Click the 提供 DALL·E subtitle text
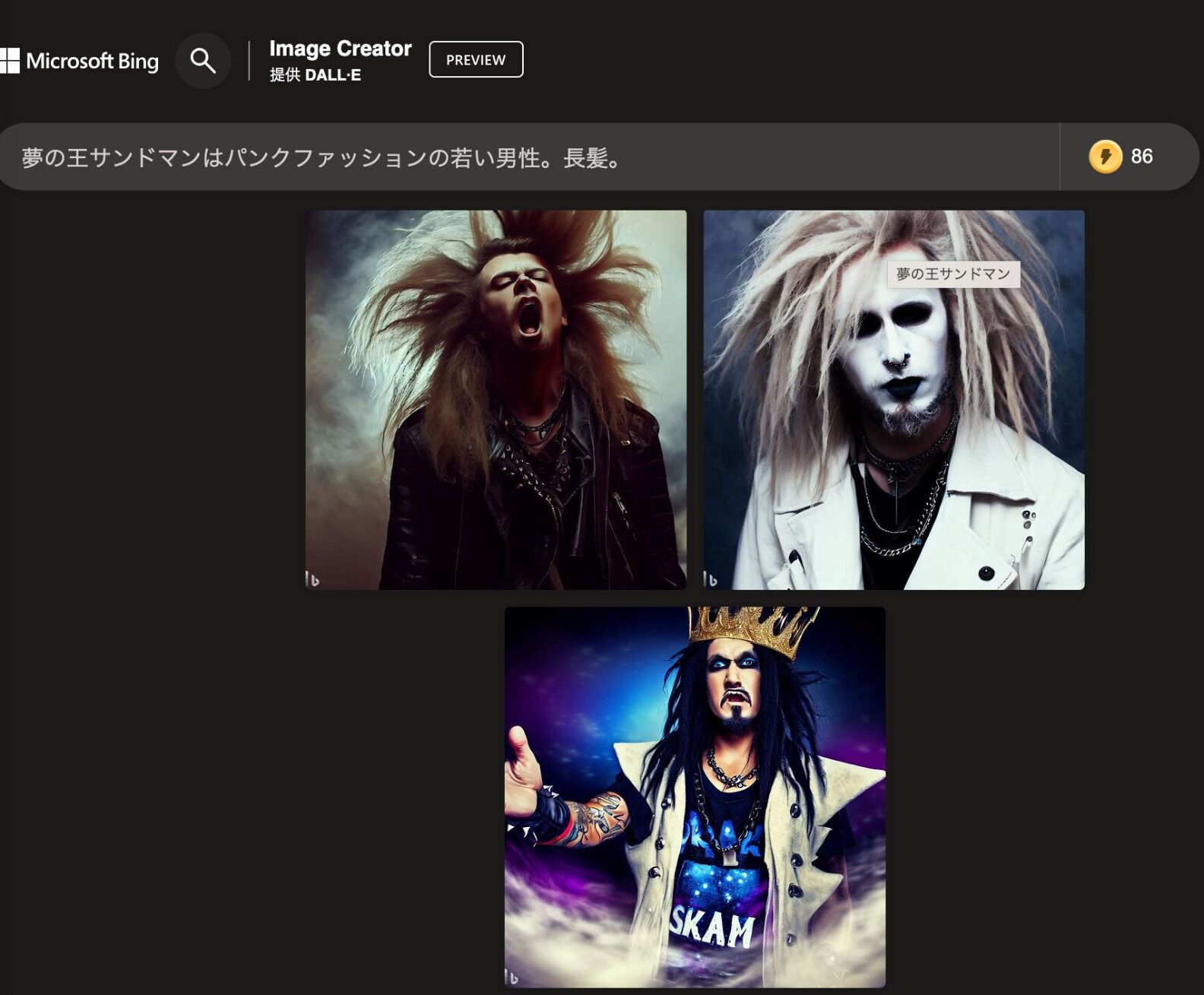 (315, 75)
